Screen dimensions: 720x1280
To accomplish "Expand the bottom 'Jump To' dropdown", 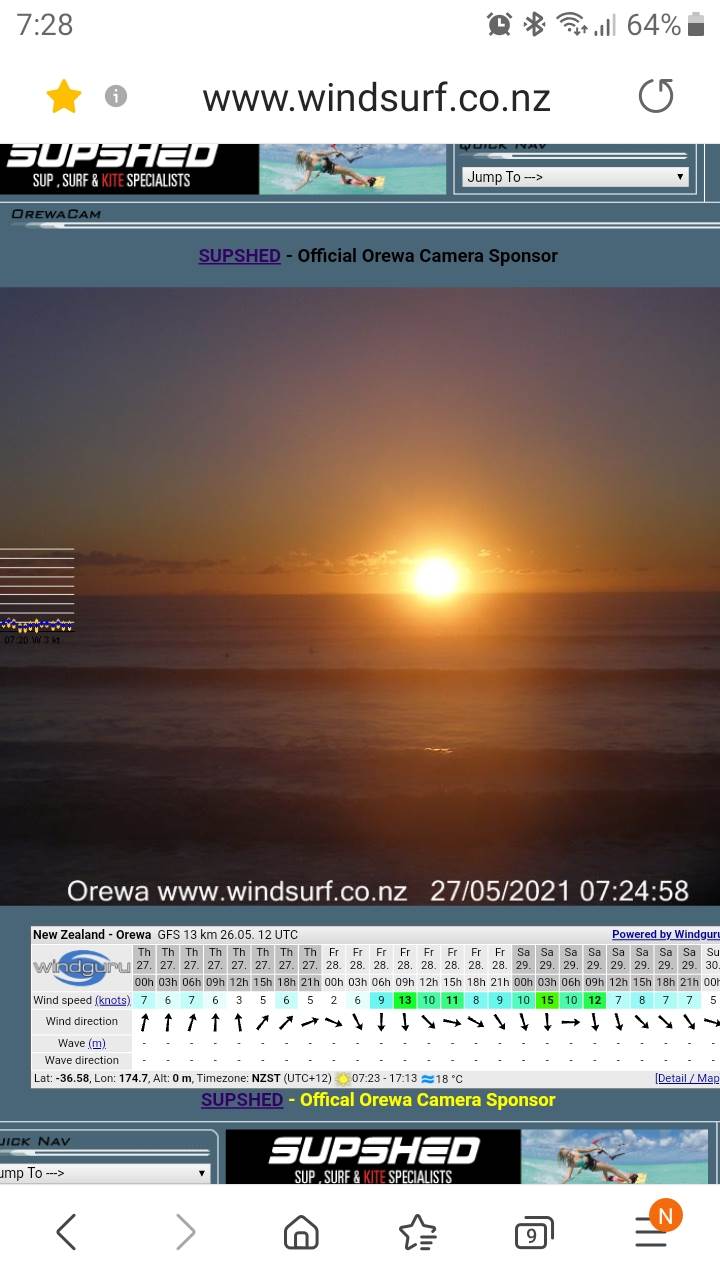I will point(105,1173).
